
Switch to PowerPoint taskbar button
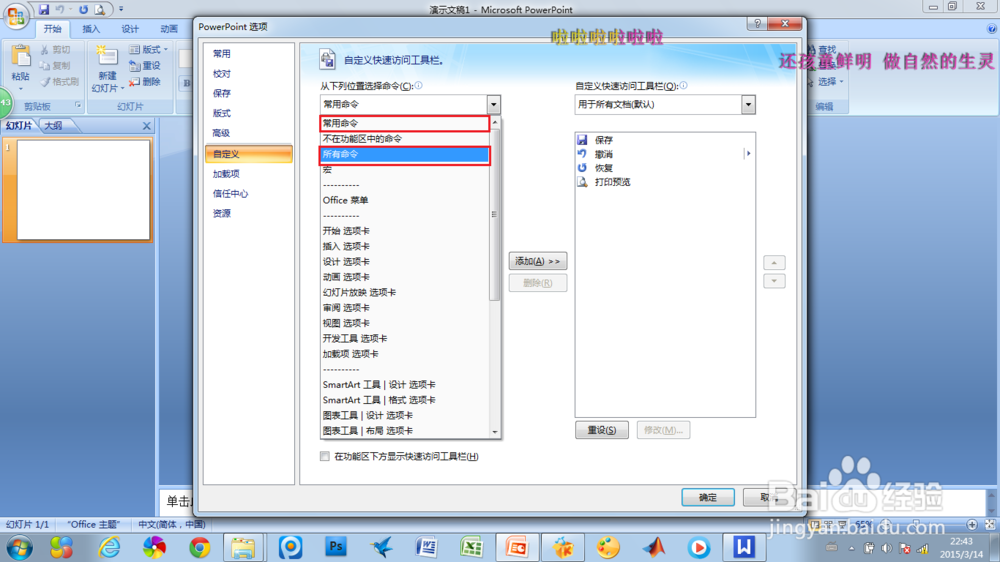click(x=517, y=547)
